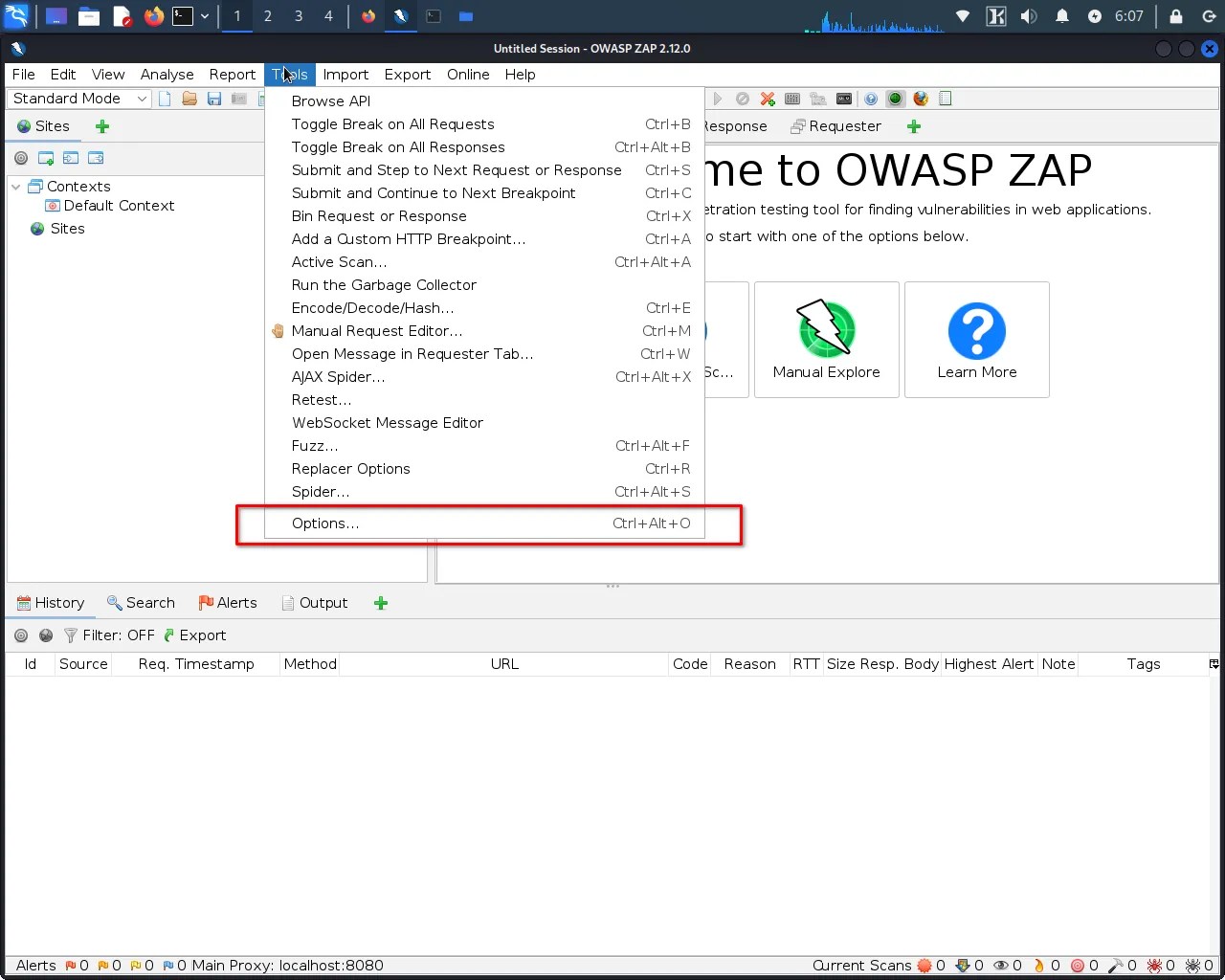Click the green plus to add a tab
Screen dimensions: 1225x980
[x=380, y=603]
